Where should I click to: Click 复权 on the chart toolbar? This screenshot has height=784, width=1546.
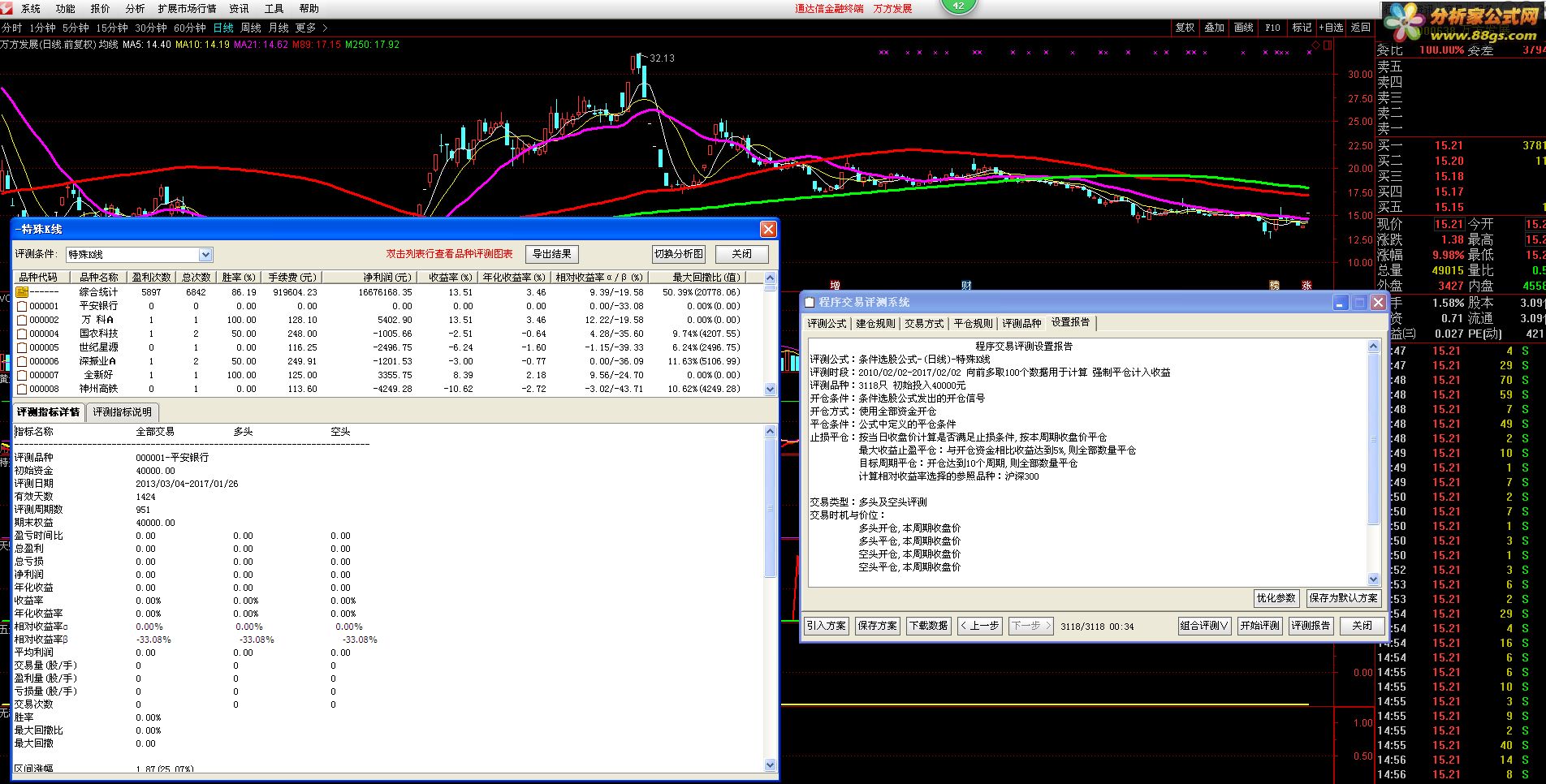(1185, 28)
